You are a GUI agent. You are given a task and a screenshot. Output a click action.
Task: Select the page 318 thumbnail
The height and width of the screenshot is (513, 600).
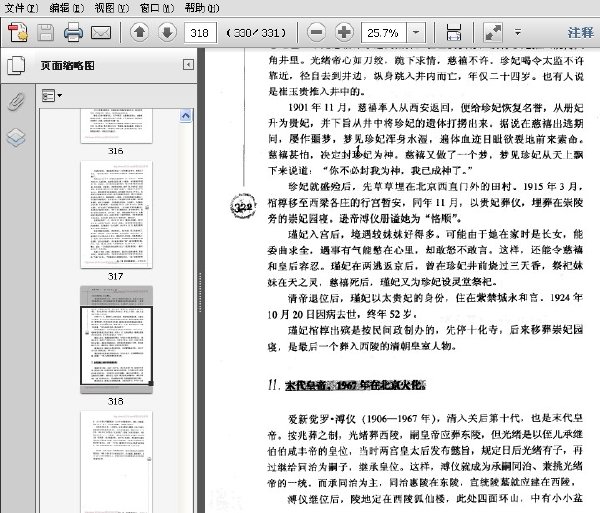116,340
